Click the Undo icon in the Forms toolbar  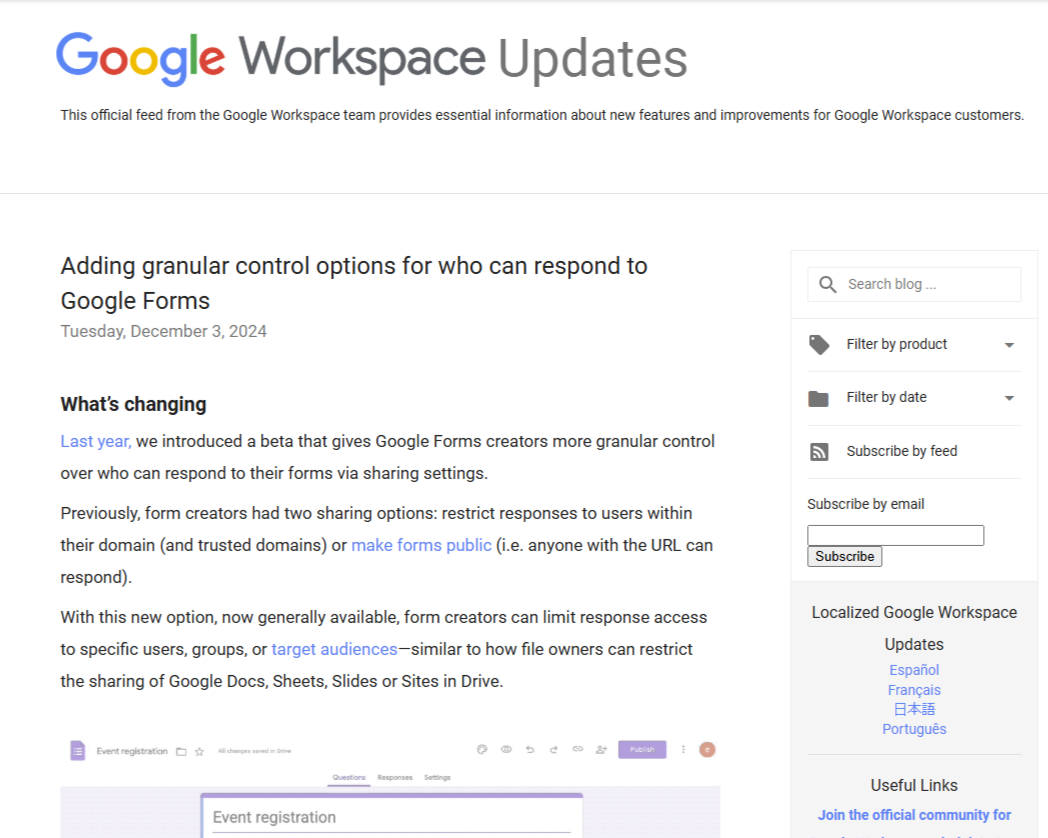[x=529, y=749]
